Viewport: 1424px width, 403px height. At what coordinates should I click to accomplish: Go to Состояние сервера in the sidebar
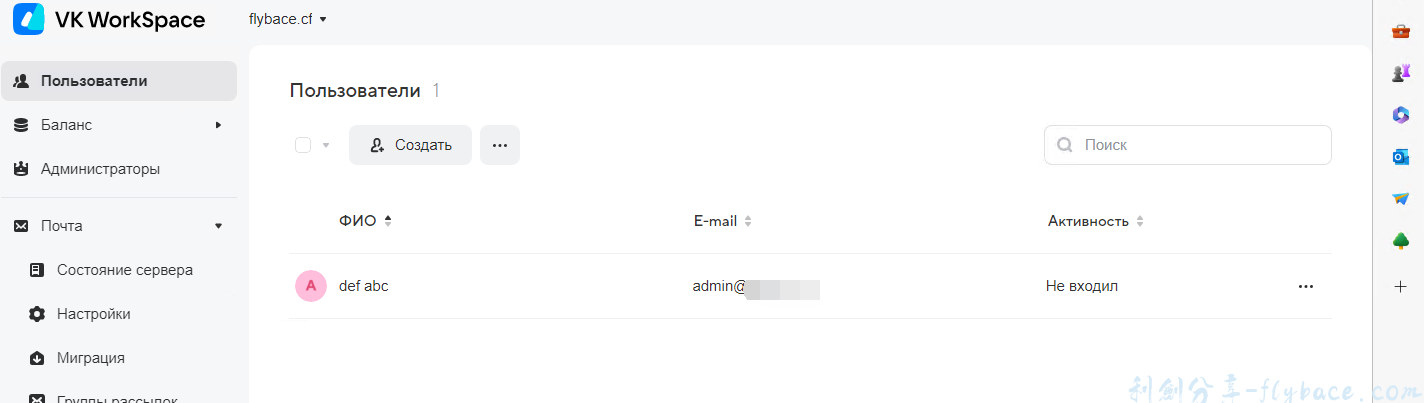click(x=125, y=270)
